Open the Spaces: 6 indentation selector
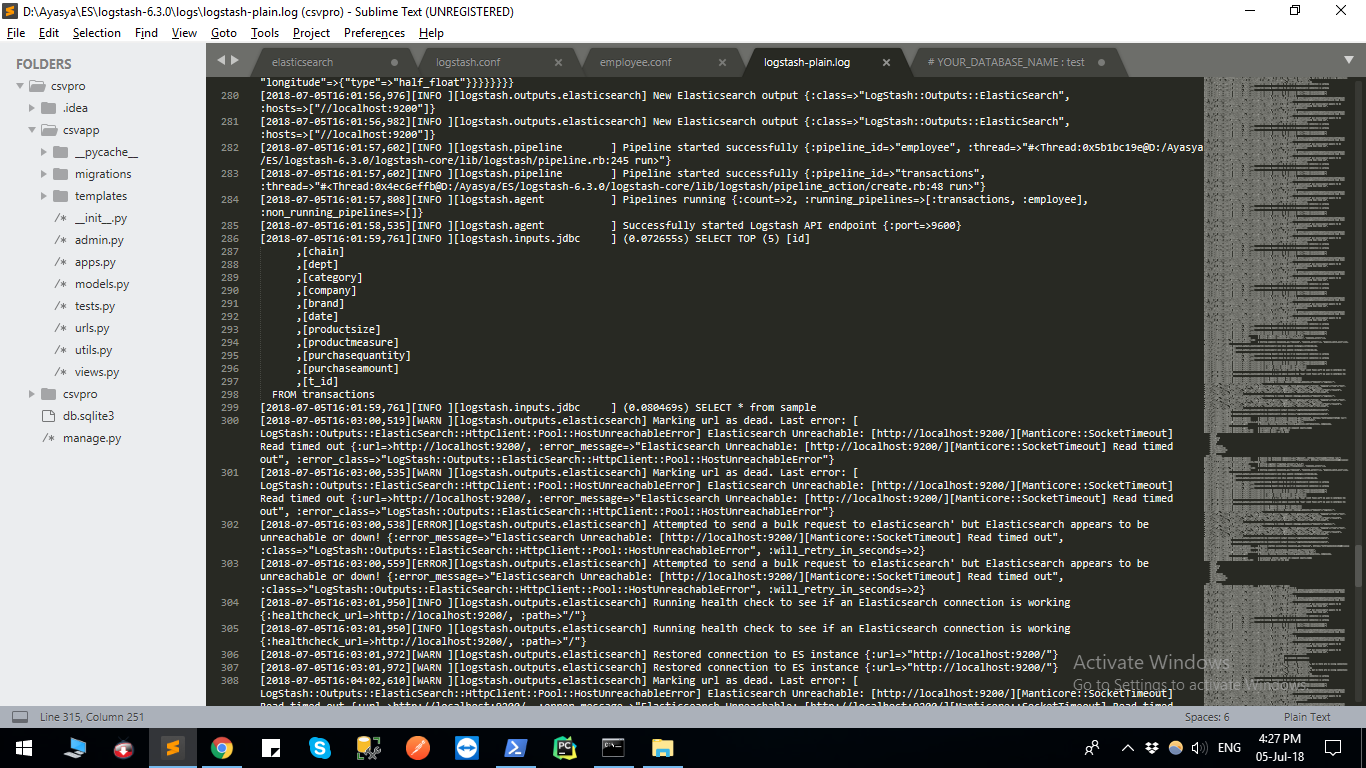 pos(1207,717)
